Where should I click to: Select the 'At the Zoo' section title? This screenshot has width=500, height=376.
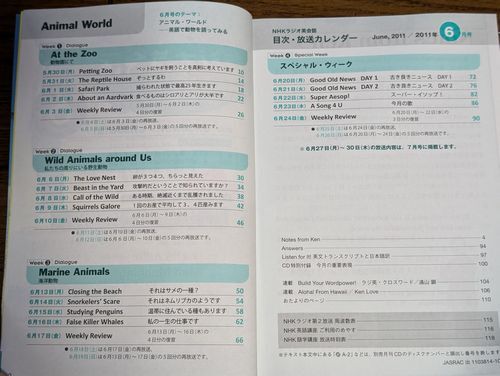[x=74, y=54]
